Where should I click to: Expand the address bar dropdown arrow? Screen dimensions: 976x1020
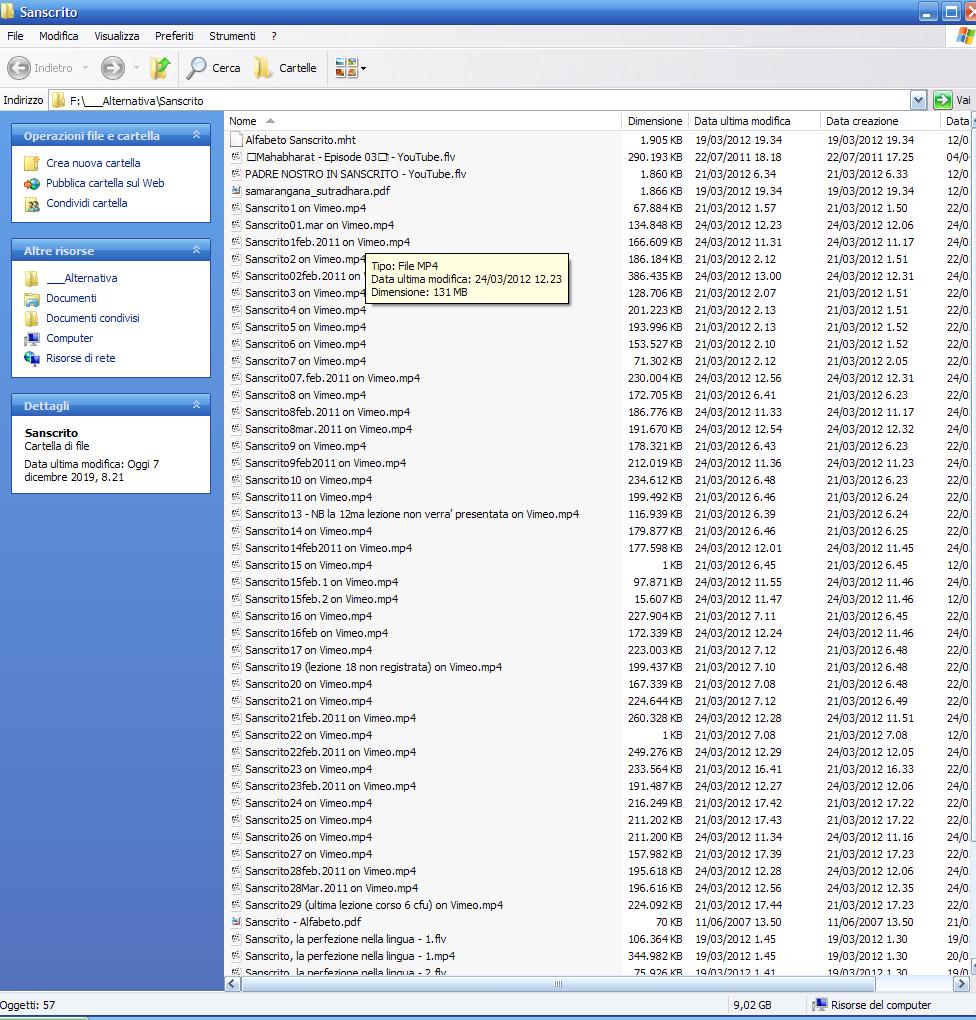pyautogui.click(x=918, y=100)
